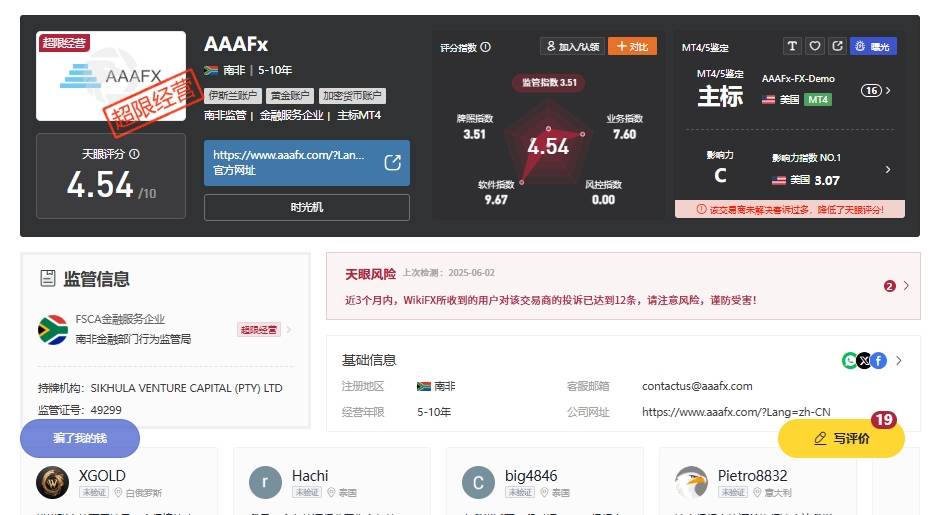Screen dimensions: 938x515
Task: Open X (Twitter) social icon
Action: (x=864, y=360)
